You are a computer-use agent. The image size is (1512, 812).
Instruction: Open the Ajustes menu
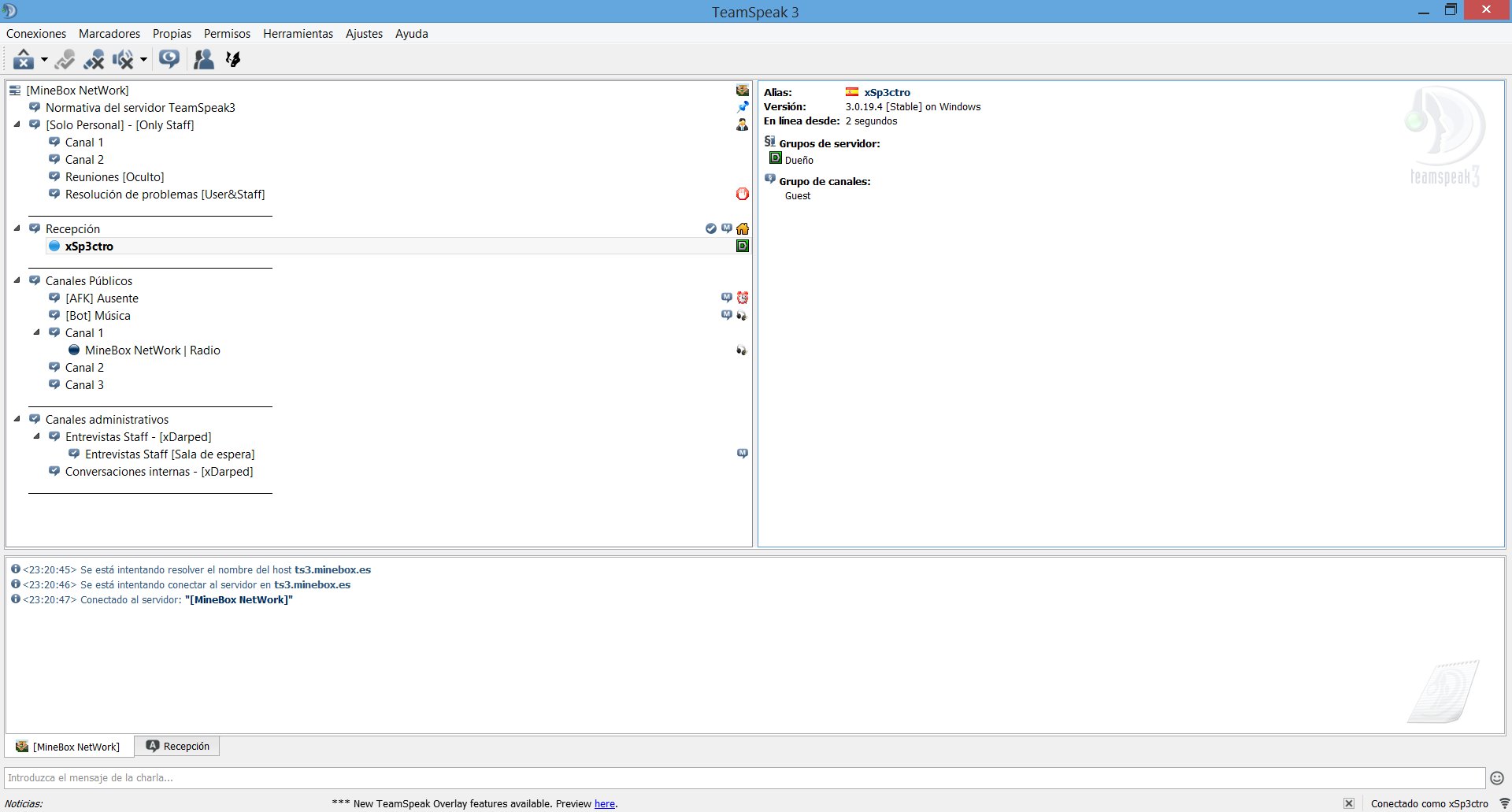(x=364, y=34)
